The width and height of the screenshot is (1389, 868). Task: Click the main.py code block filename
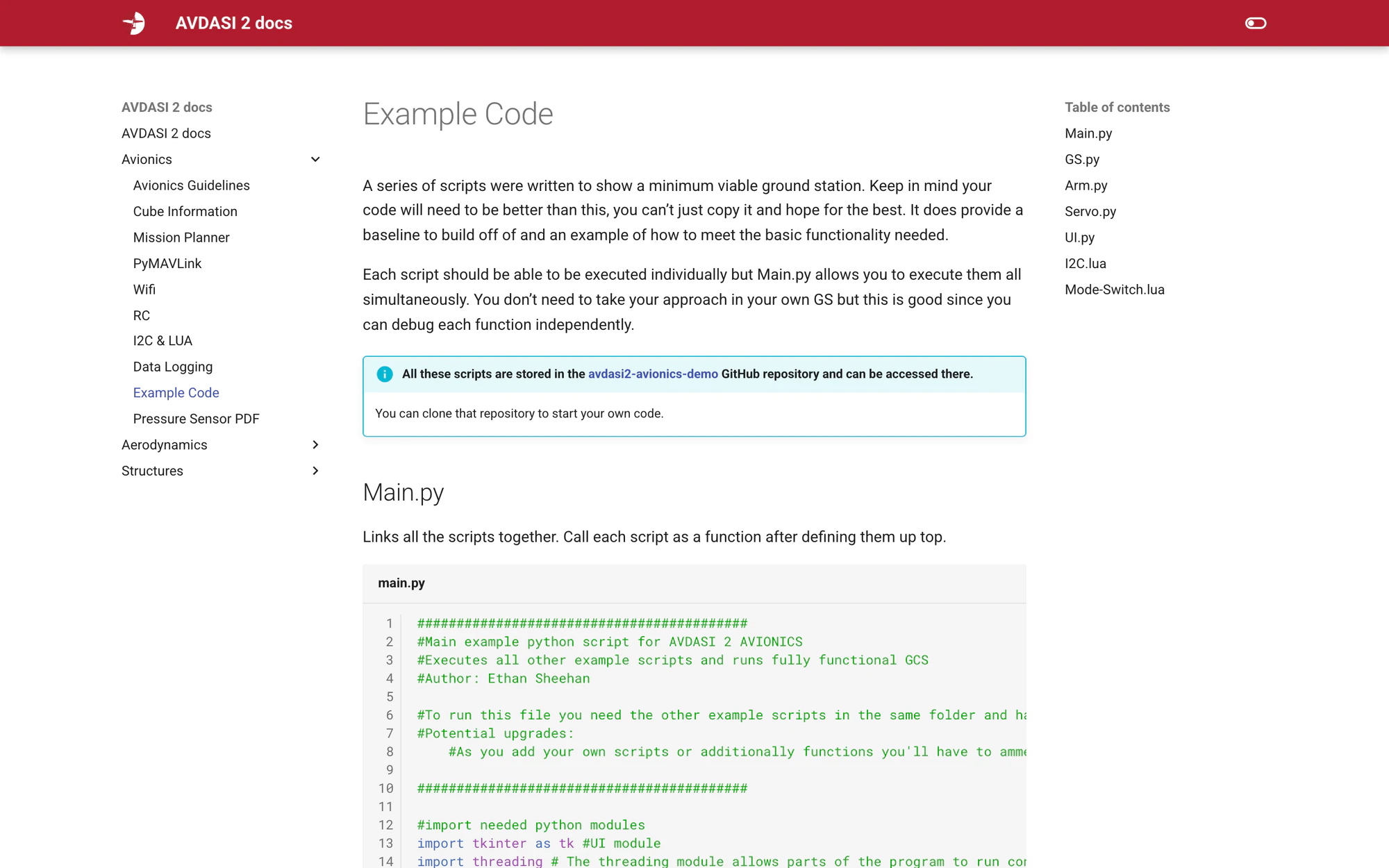tap(401, 583)
